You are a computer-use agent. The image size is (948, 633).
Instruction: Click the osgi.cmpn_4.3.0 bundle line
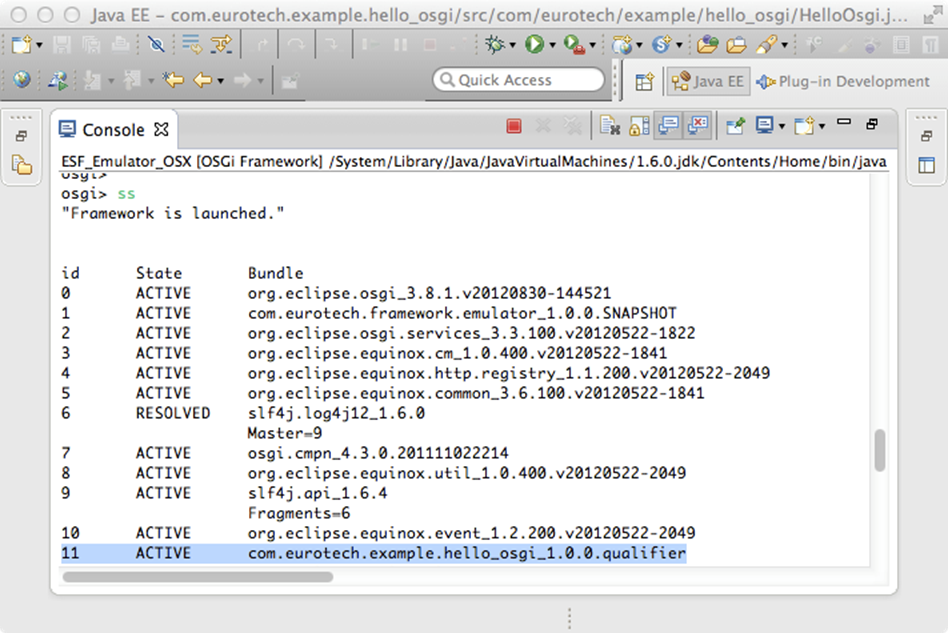378,453
